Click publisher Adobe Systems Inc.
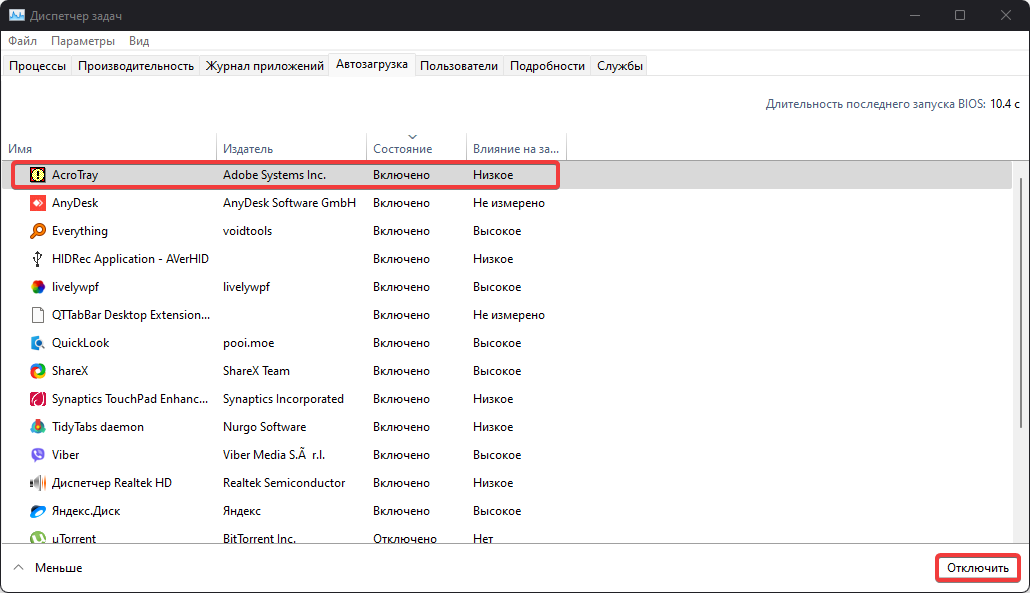The width and height of the screenshot is (1030, 593). [275, 175]
